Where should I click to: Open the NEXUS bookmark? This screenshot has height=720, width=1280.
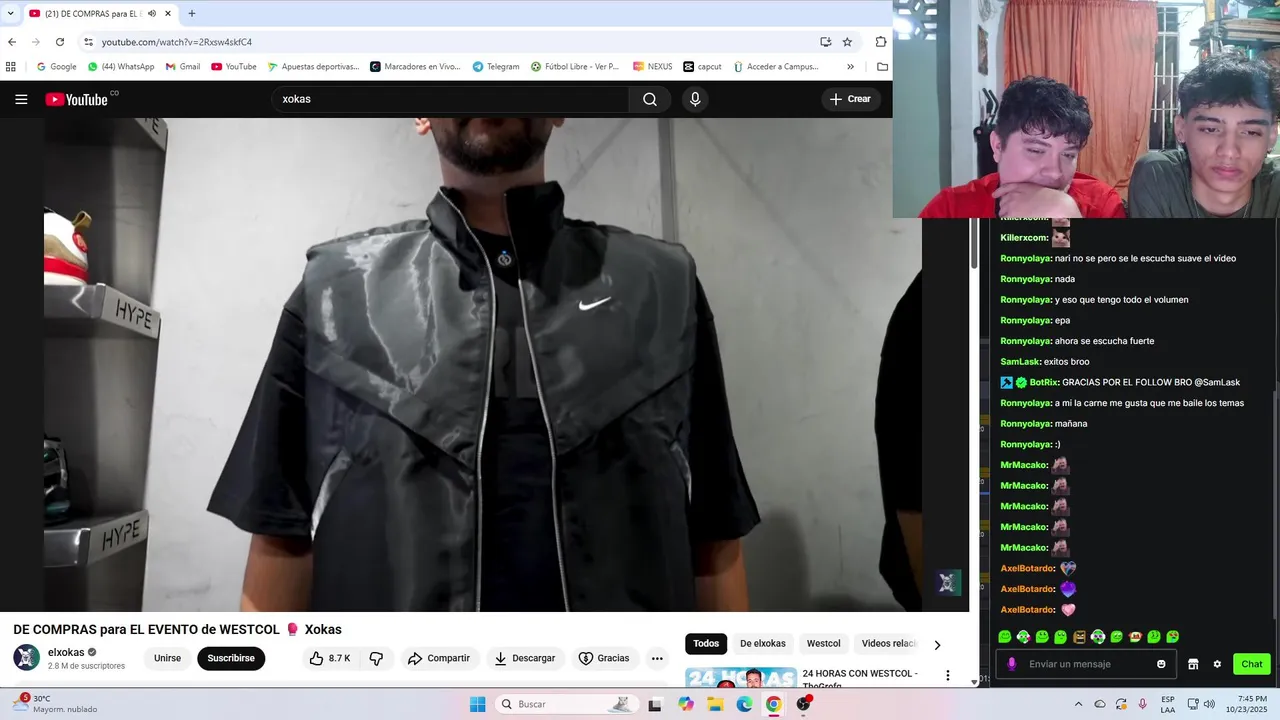pos(653,67)
